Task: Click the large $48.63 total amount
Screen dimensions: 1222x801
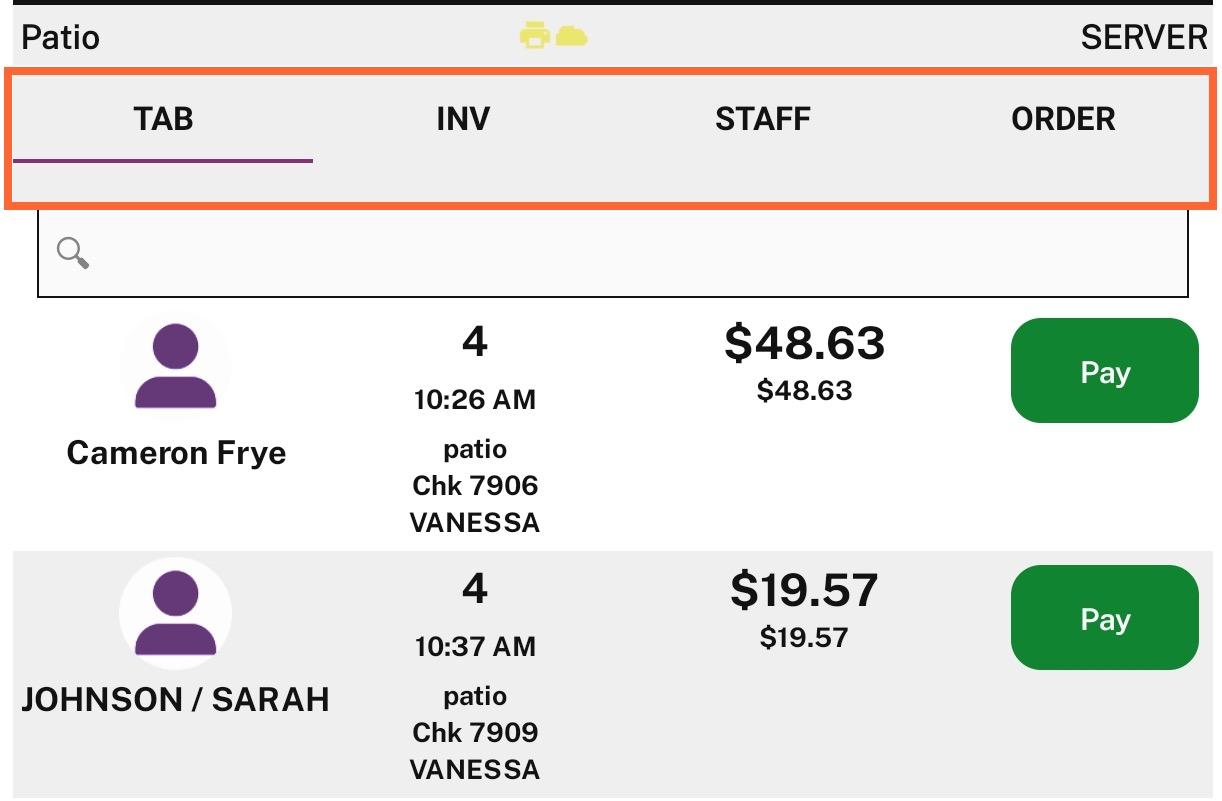Action: [805, 343]
